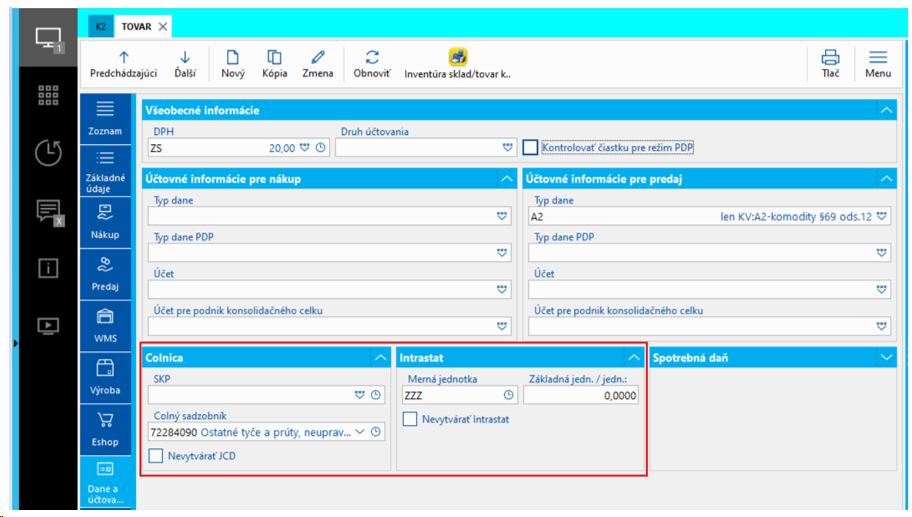Create a Nový record
The height and width of the screenshot is (517, 912).
click(233, 64)
